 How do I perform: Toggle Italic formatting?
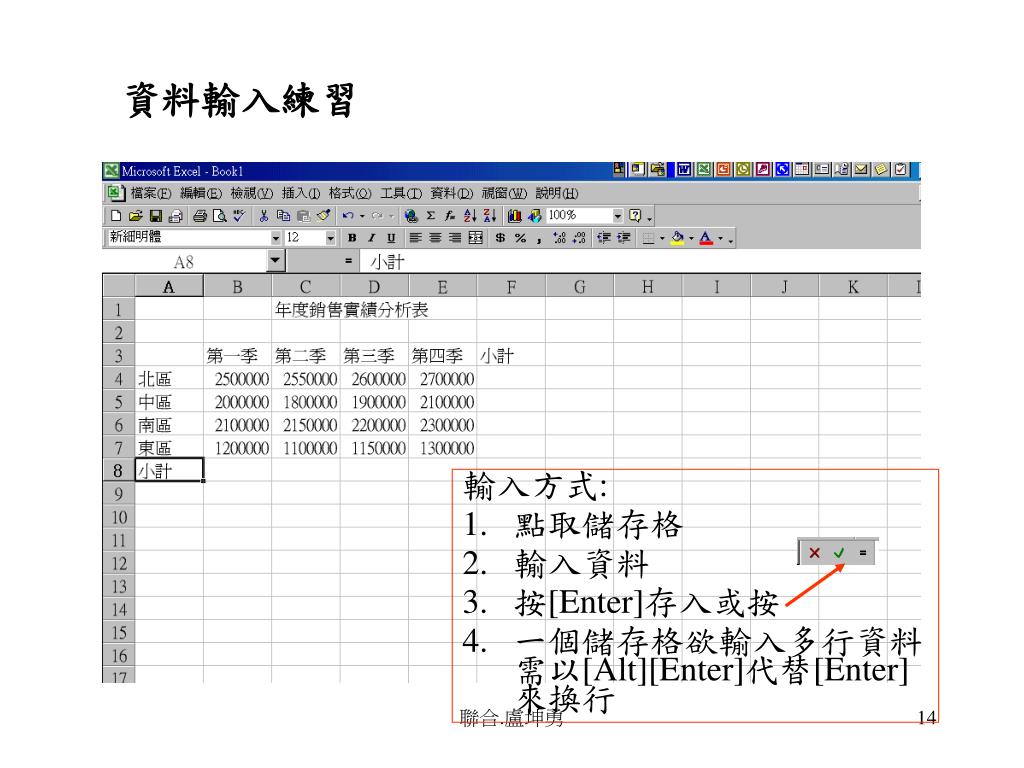[372, 238]
